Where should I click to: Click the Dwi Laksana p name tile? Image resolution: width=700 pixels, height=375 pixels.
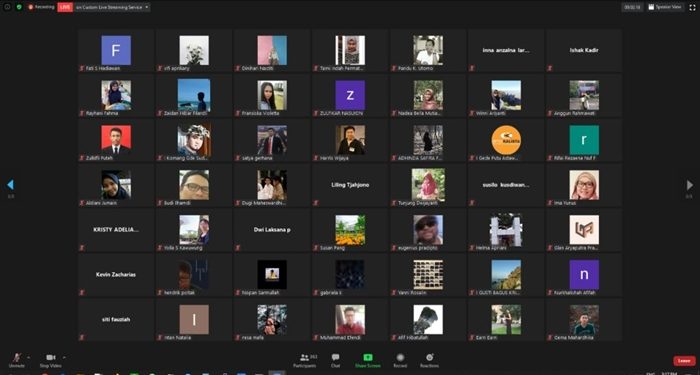click(272, 230)
